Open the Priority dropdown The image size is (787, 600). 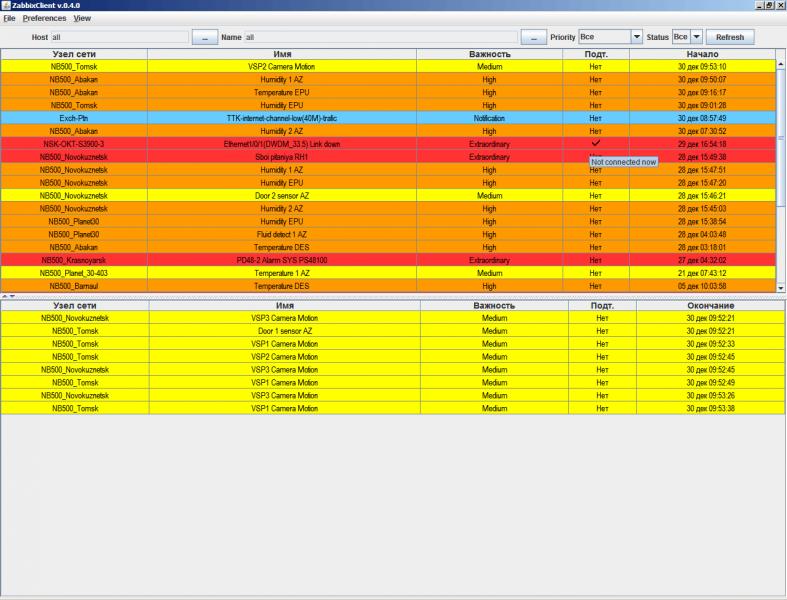636,37
